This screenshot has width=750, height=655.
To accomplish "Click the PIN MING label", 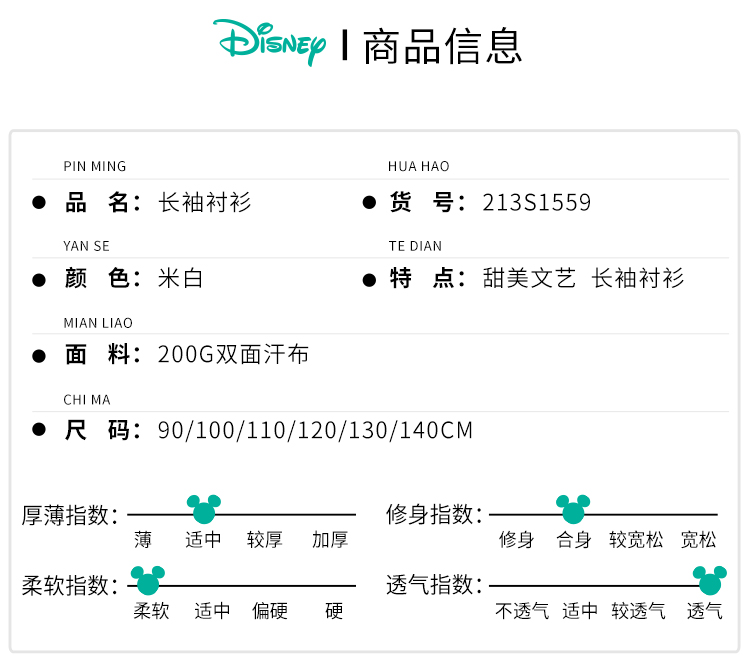I will point(95,167).
